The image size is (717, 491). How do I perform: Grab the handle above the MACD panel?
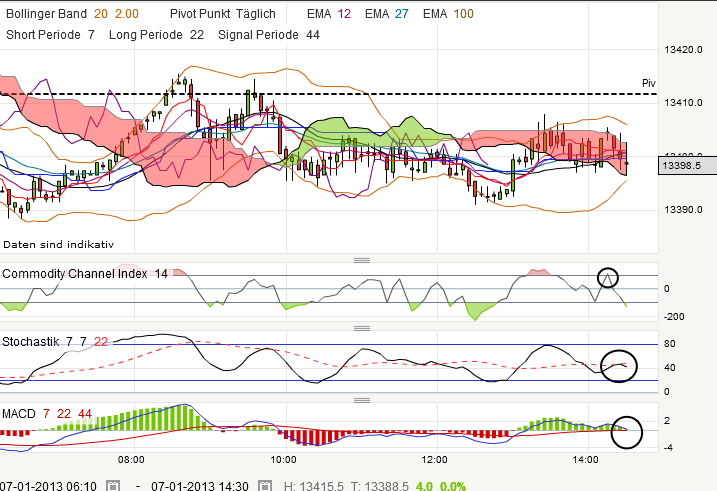[362, 400]
